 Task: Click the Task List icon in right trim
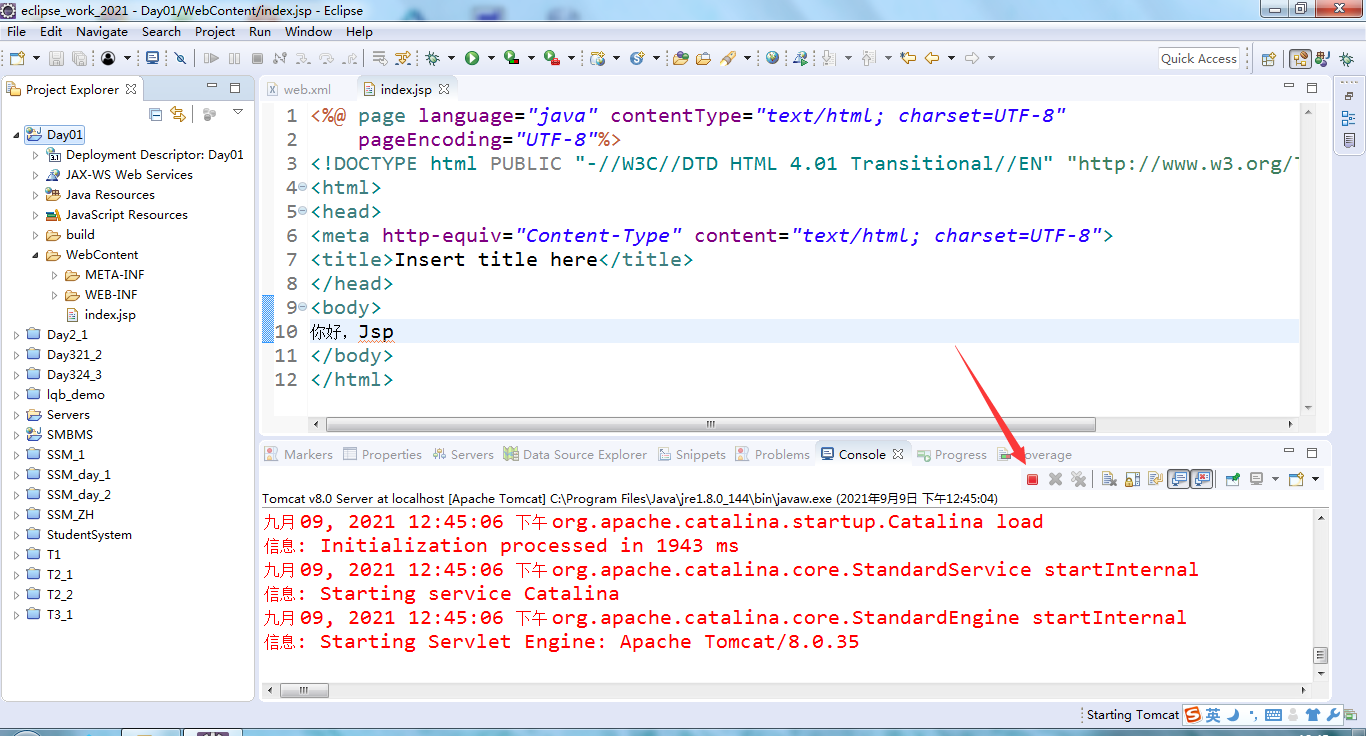point(1349,141)
